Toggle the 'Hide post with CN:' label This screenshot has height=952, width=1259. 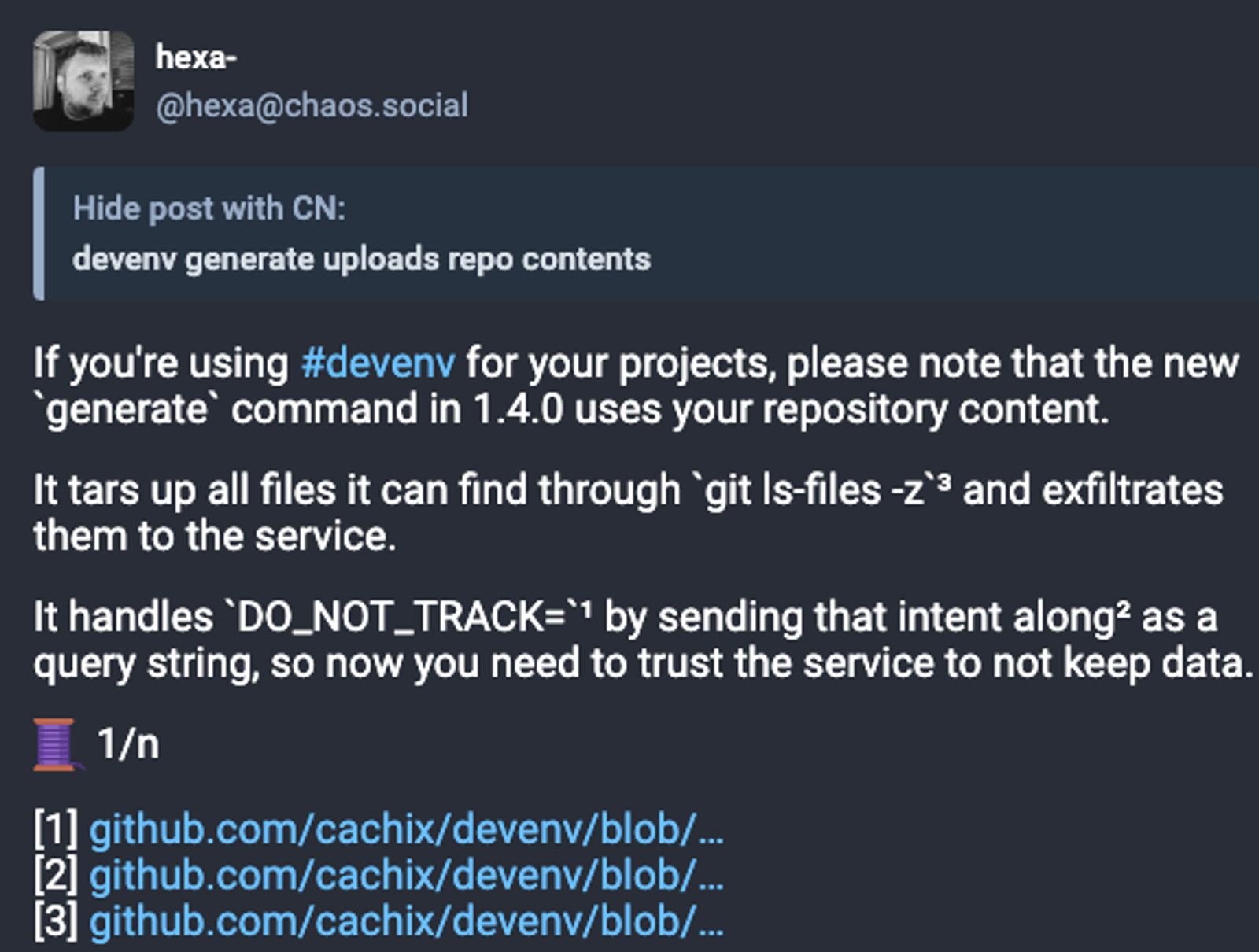[x=209, y=208]
